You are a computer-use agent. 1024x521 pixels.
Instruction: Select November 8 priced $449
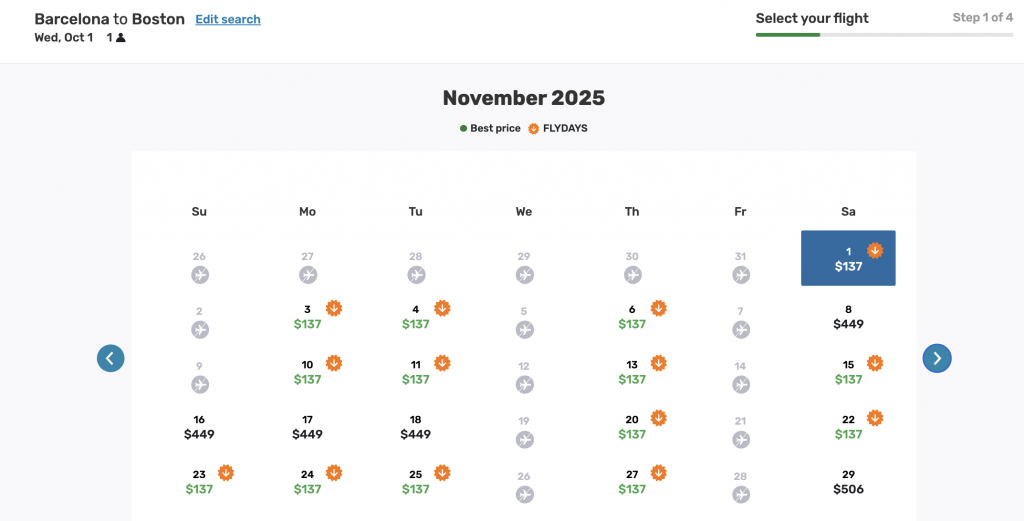coord(848,317)
